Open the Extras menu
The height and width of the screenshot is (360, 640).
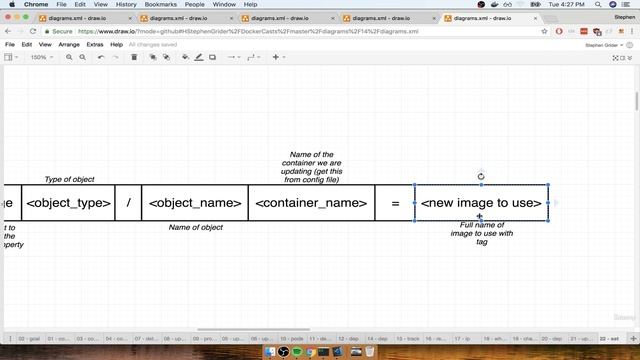(95, 44)
